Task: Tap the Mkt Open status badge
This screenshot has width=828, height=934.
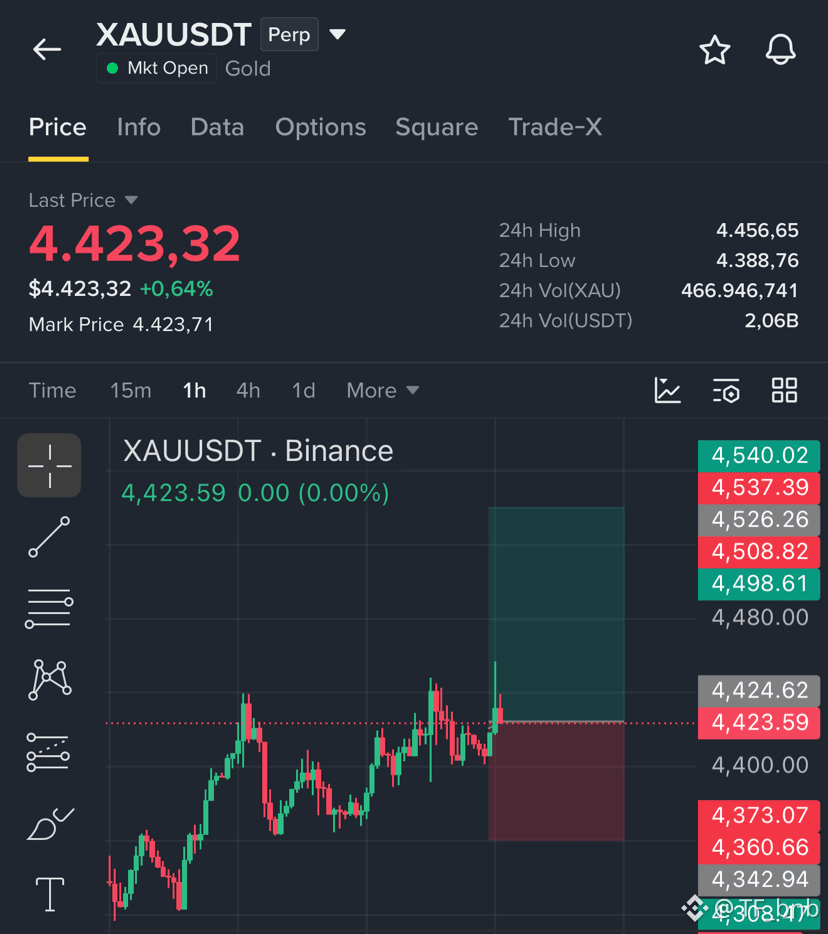Action: pyautogui.click(x=157, y=68)
